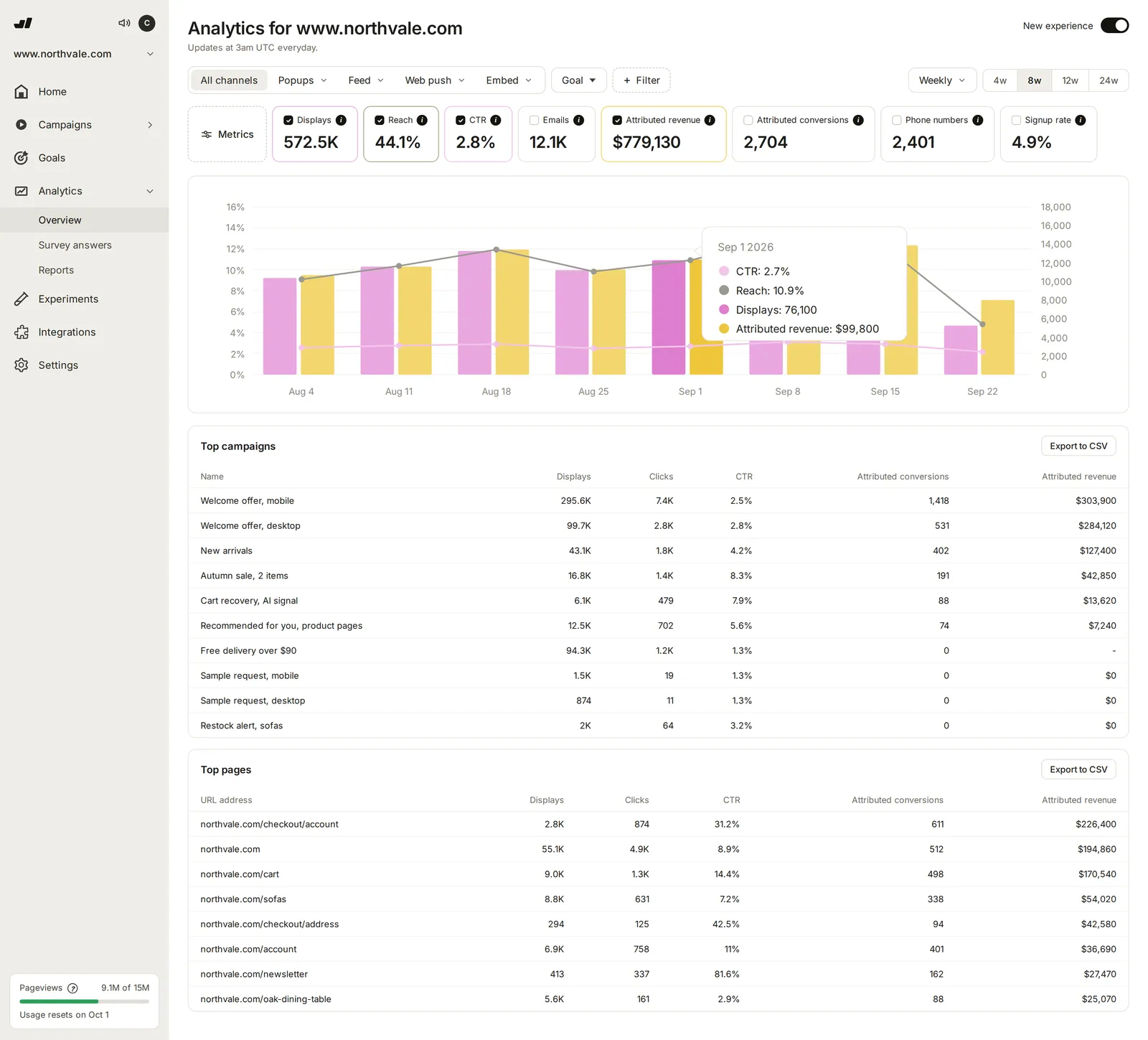The image size is (1148, 1040).
Task: Select the 24w time range
Action: pos(1109,80)
